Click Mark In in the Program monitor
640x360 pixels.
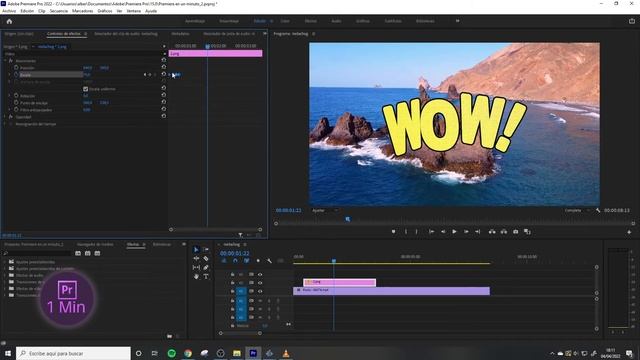pyautogui.click(x=406, y=231)
